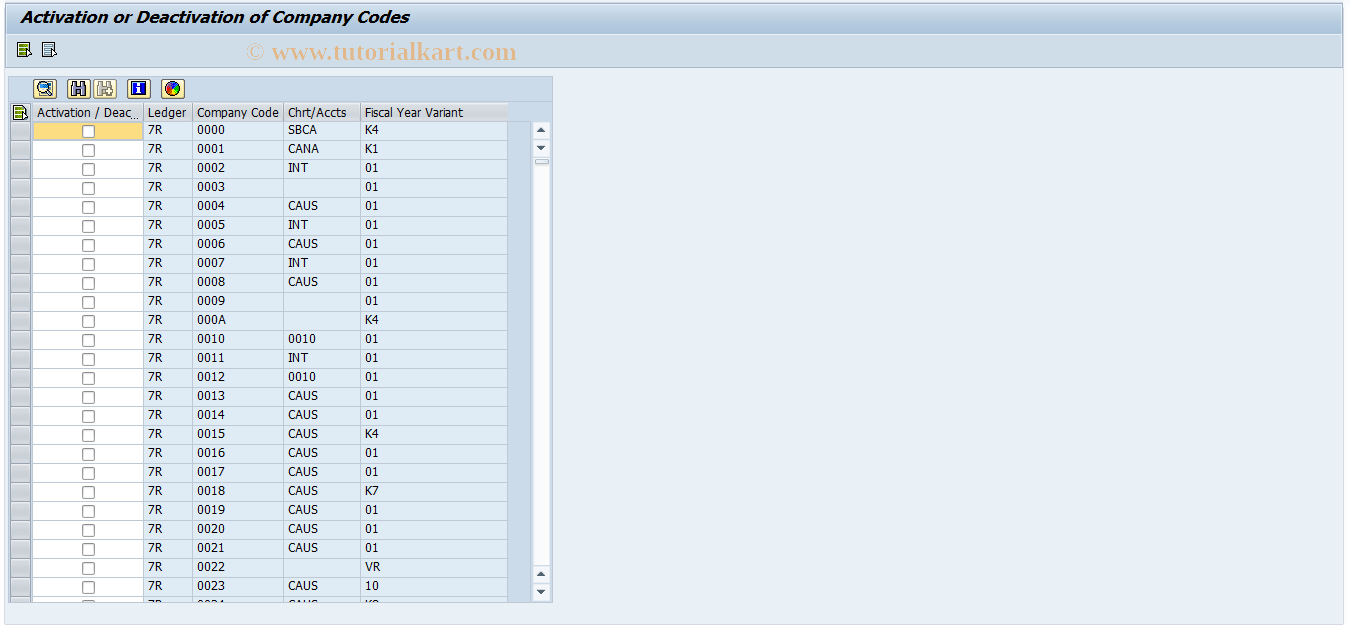Click company code cell 0016
Image resolution: width=1350 pixels, height=625 pixels.
click(238, 454)
